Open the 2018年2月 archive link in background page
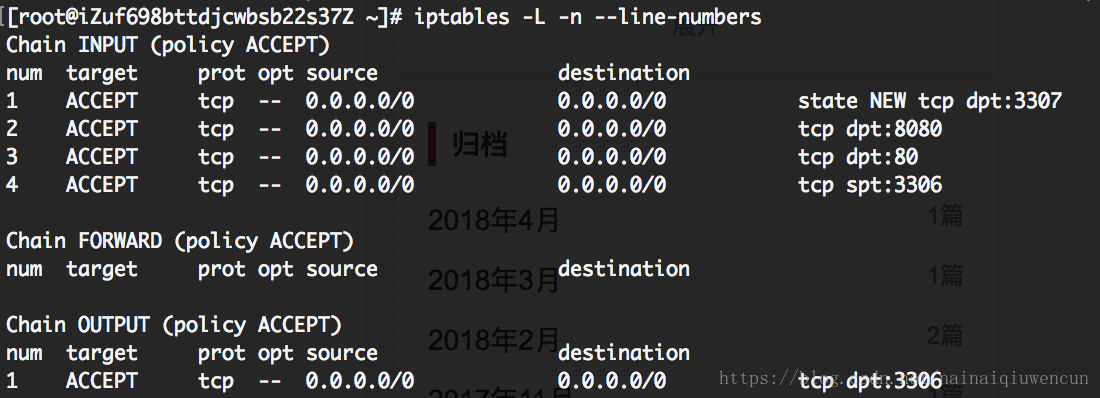Image resolution: width=1100 pixels, height=398 pixels. pos(494,340)
